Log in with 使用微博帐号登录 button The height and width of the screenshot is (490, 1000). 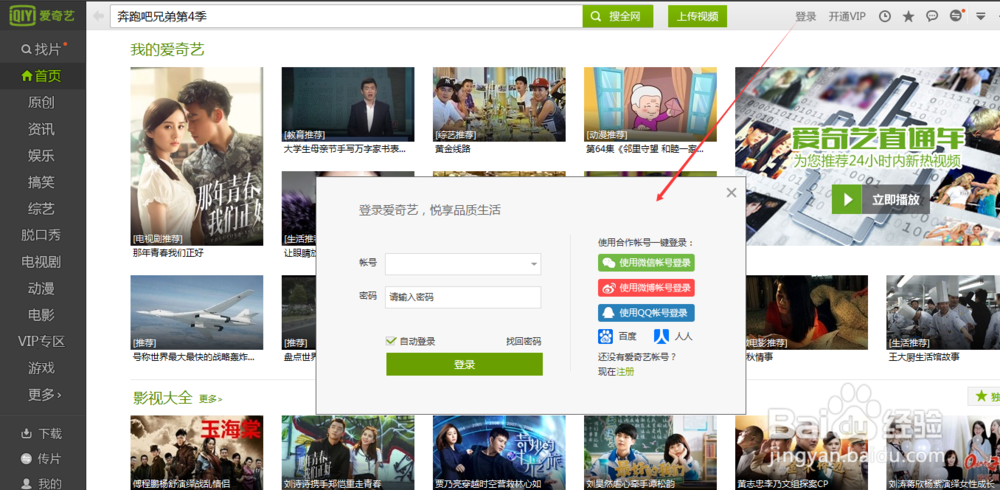click(x=646, y=288)
